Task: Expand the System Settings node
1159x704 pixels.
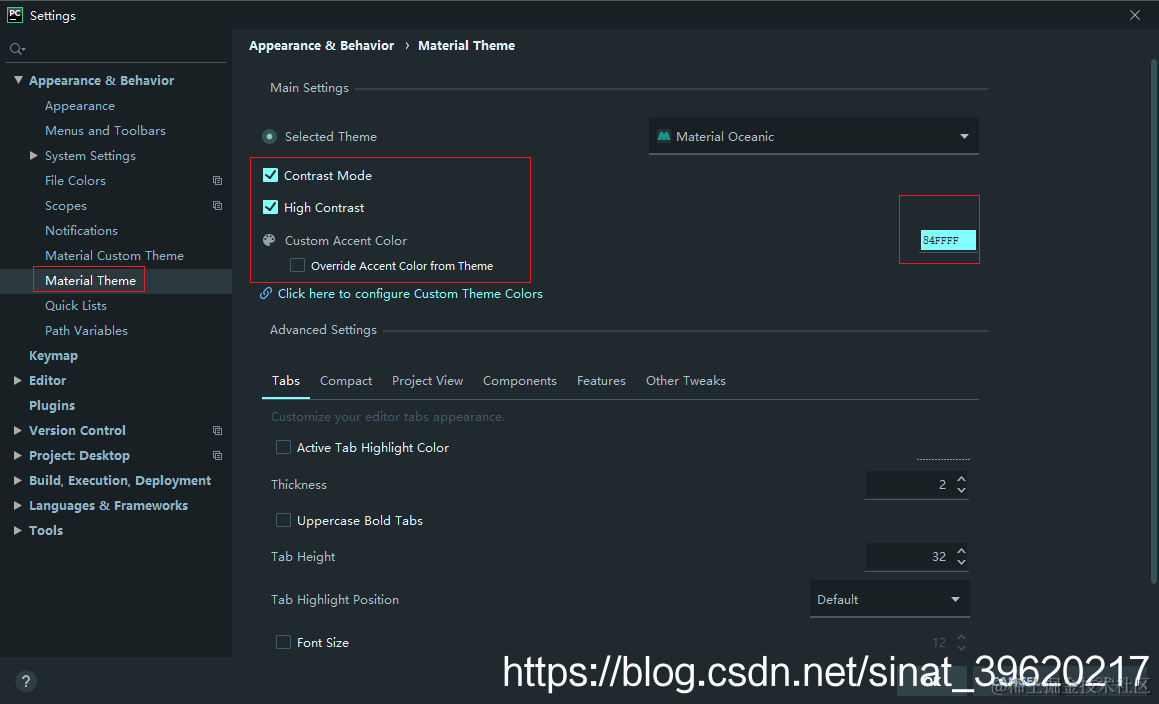Action: coord(33,155)
